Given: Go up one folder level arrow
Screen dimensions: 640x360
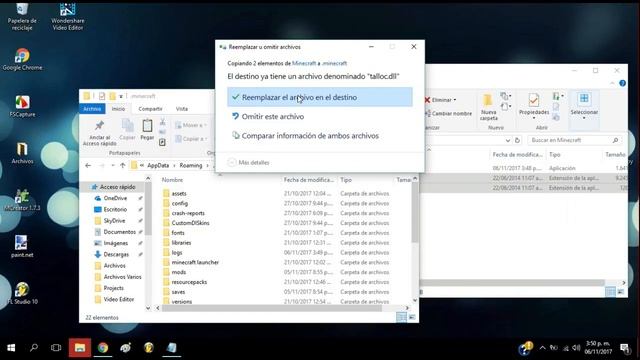Looking at the screenshot, I should coord(122,165).
